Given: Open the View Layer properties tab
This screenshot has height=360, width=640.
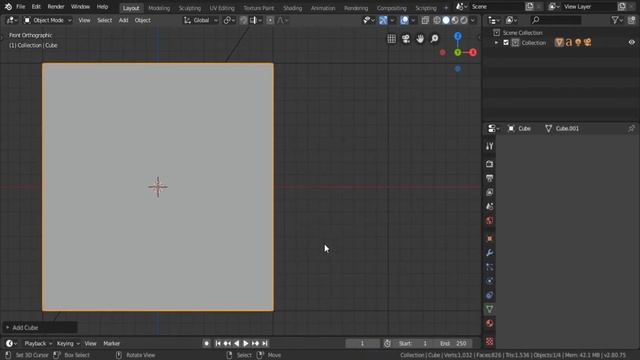Looking at the screenshot, I should [489, 192].
